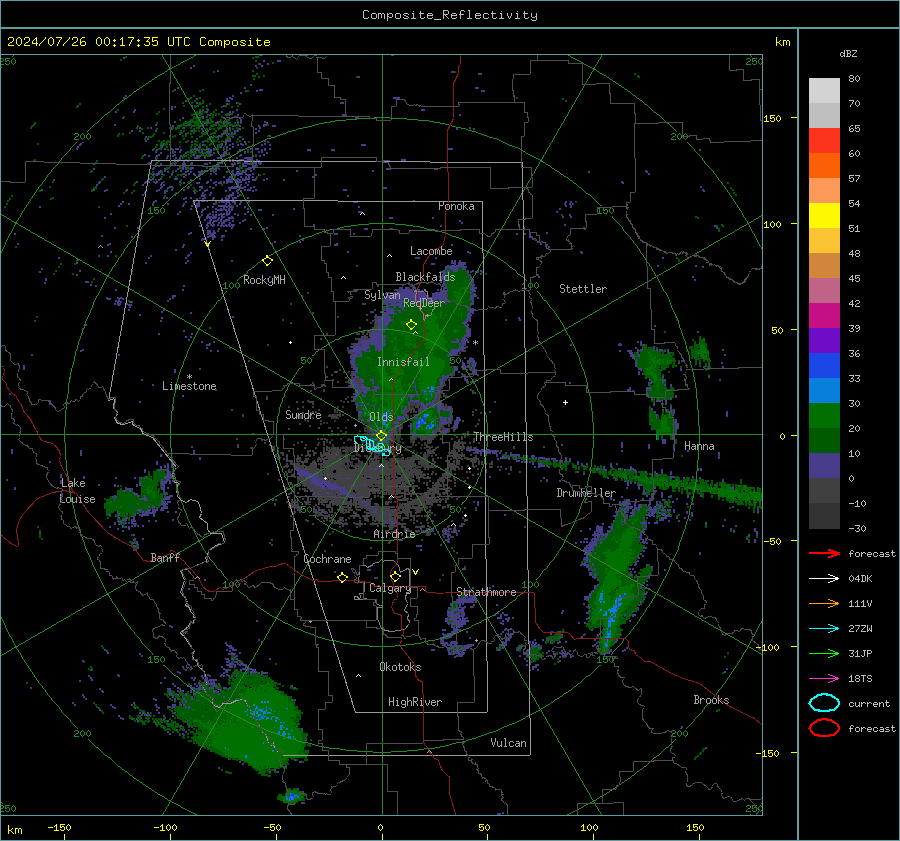Click the 20 dBZ green color swatch
The image size is (900, 841).
(x=824, y=416)
